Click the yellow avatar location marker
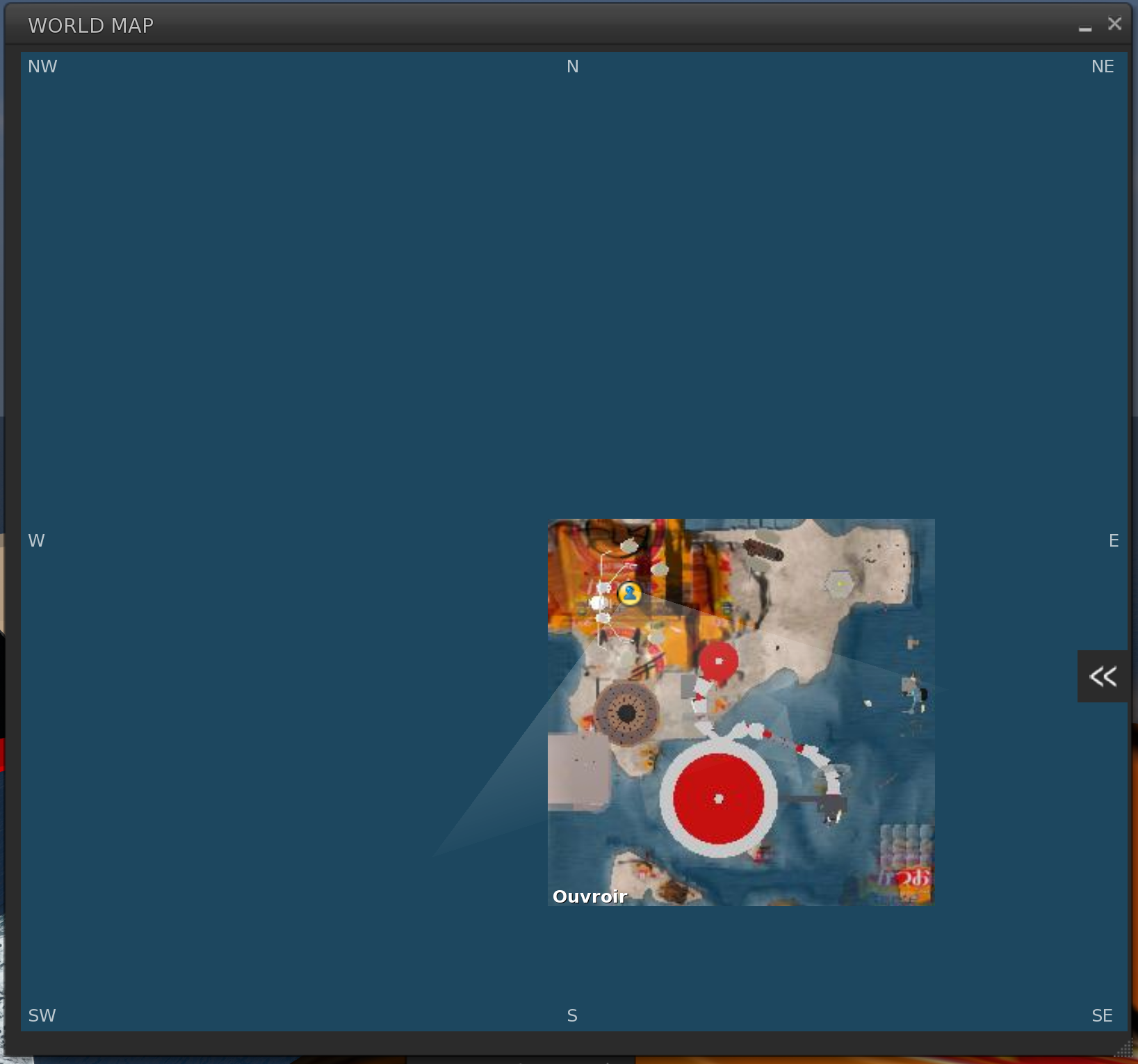The height and width of the screenshot is (1064, 1138). [629, 593]
